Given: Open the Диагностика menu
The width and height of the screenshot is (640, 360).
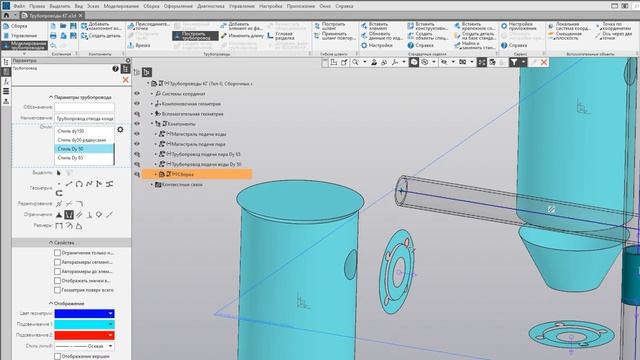Looking at the screenshot, I should pos(211,6).
